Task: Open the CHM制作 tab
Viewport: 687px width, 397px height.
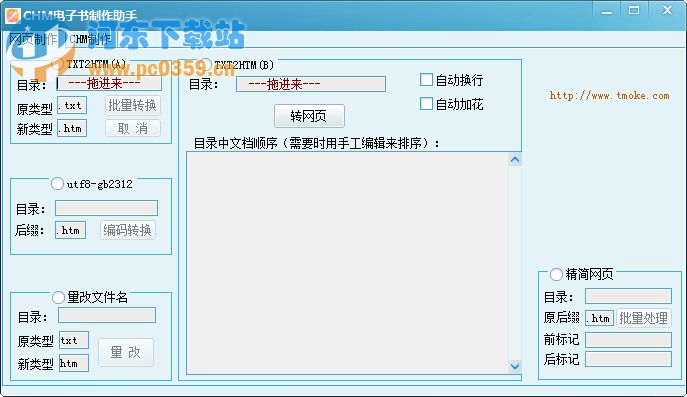Action: point(90,39)
